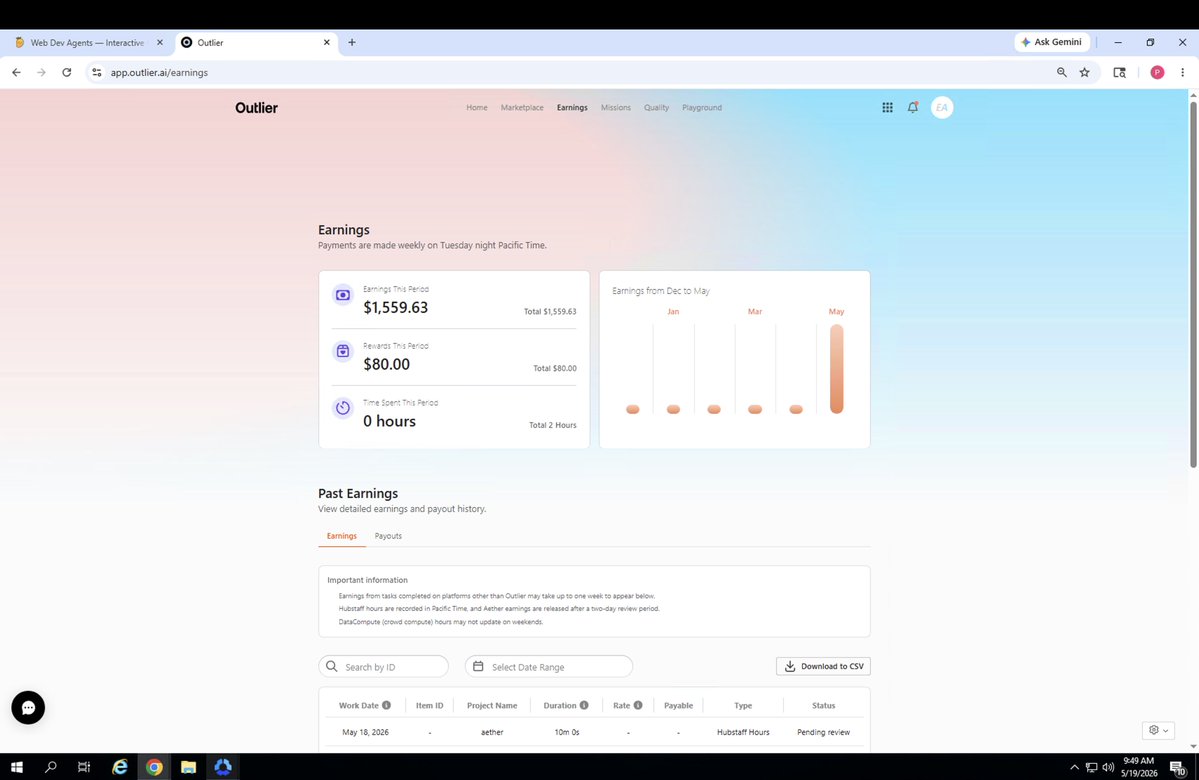Click the Jan marker in earnings chart
The image size is (1199, 780).
tap(673, 409)
